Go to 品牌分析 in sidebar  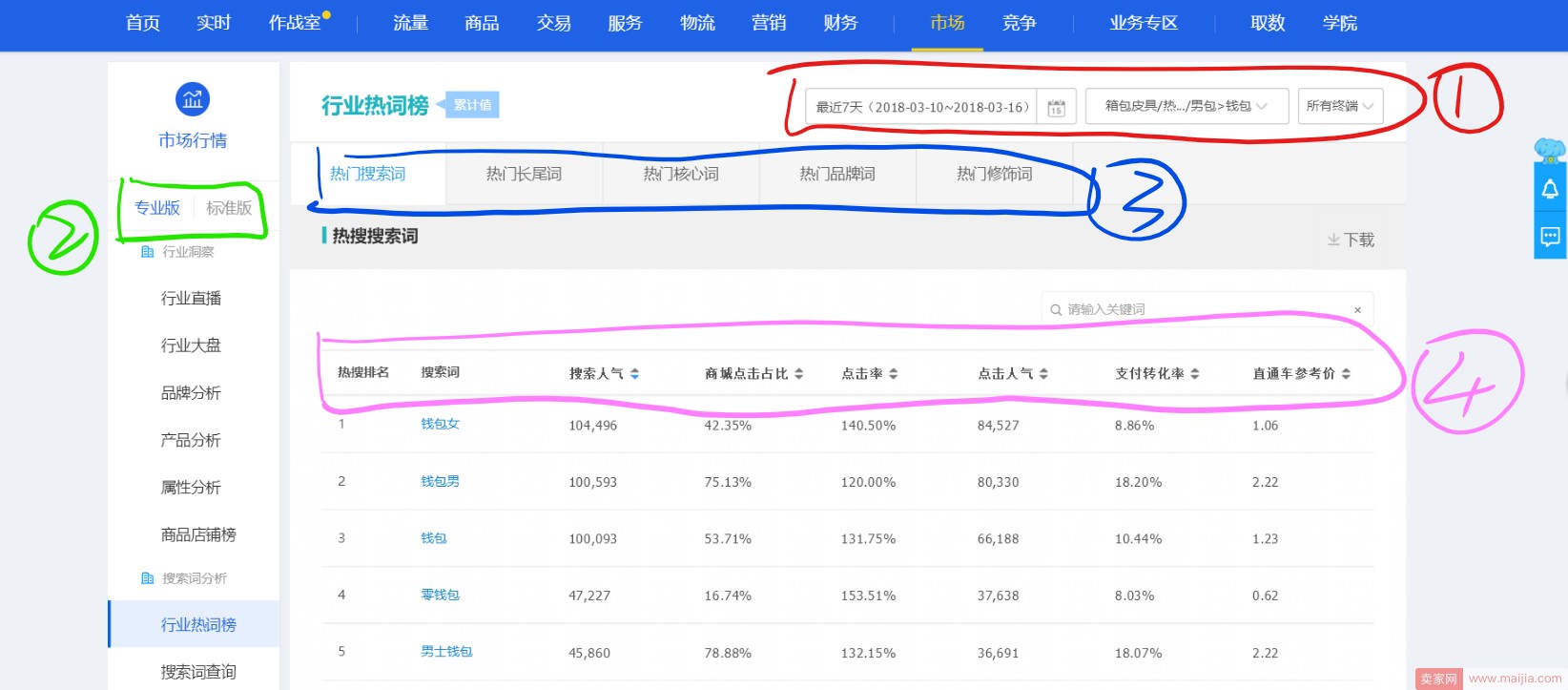[192, 393]
